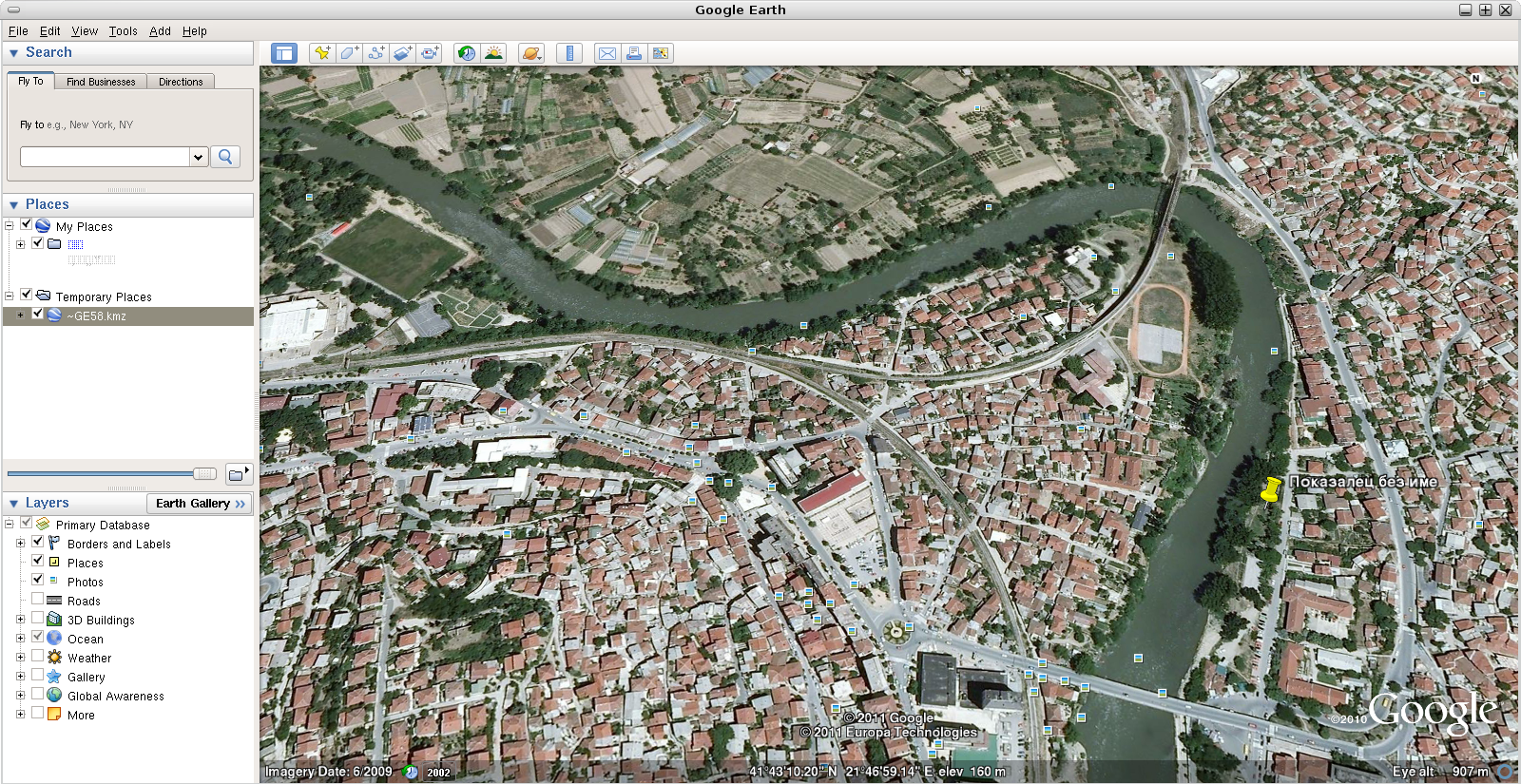Add a polygon using the toolbar
This screenshot has width=1521, height=784.
pos(349,53)
